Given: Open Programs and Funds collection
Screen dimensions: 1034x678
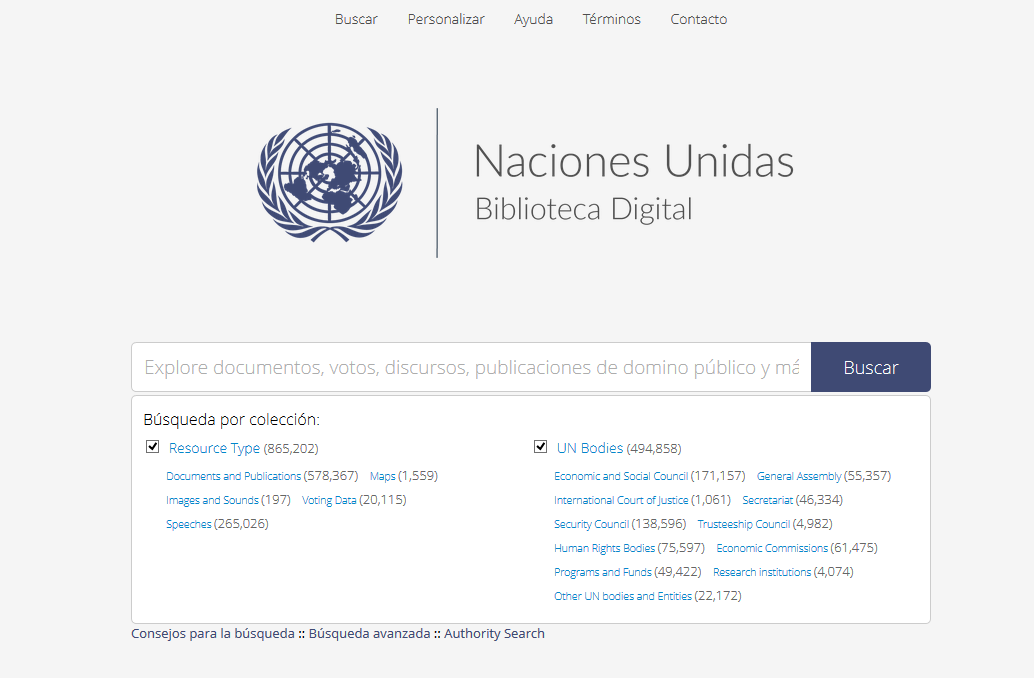Looking at the screenshot, I should click(603, 572).
